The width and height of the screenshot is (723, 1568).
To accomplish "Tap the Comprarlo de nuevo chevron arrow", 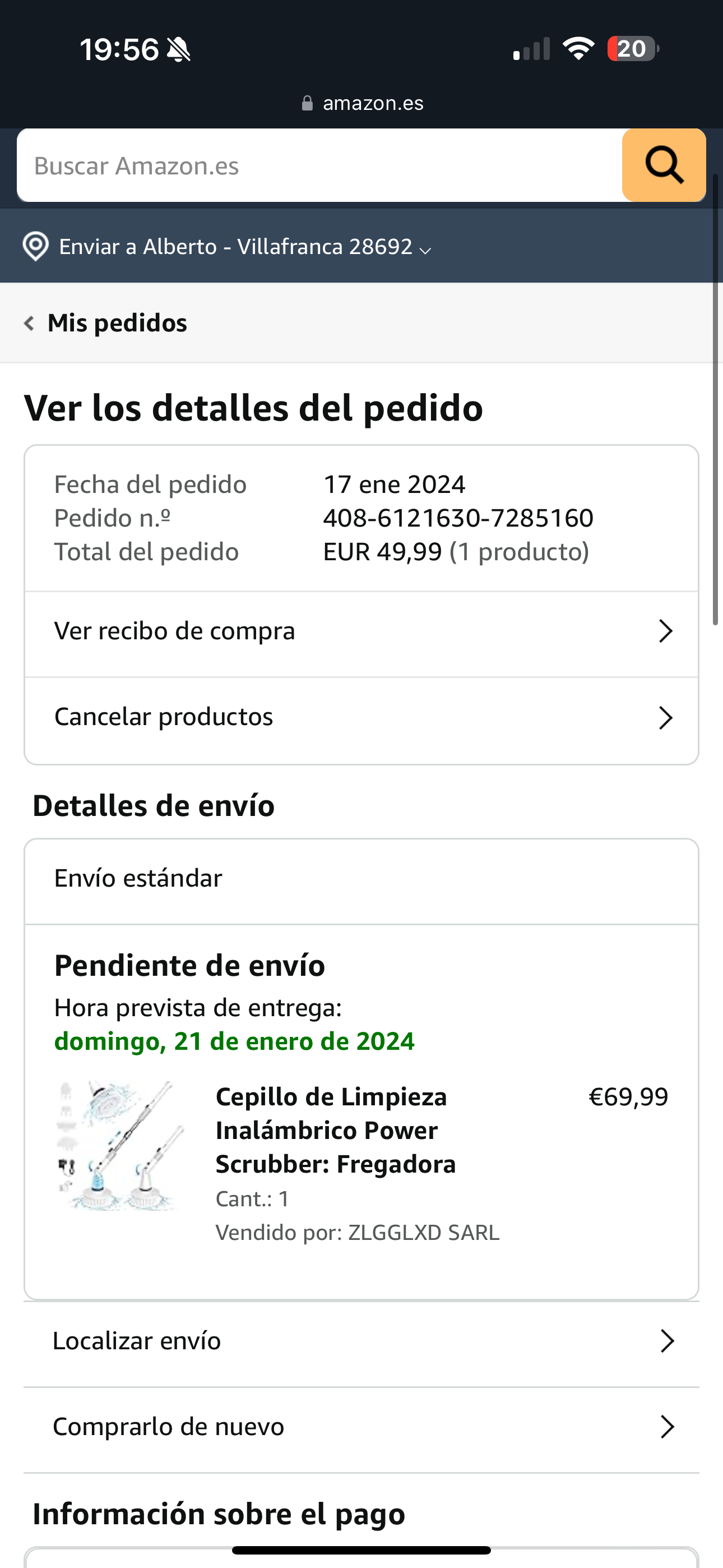I will coord(667,1427).
